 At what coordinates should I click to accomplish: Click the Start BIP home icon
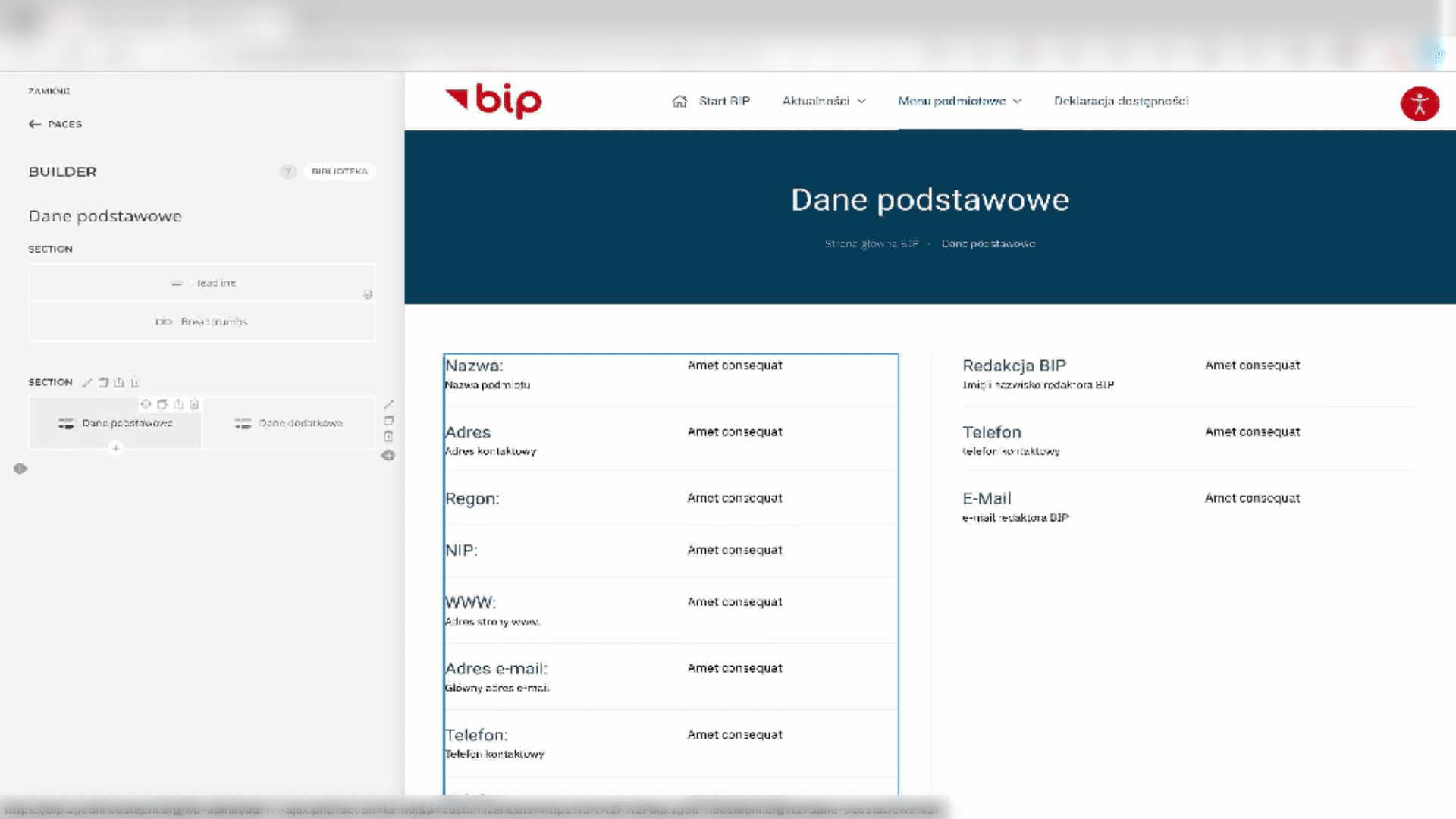679,101
